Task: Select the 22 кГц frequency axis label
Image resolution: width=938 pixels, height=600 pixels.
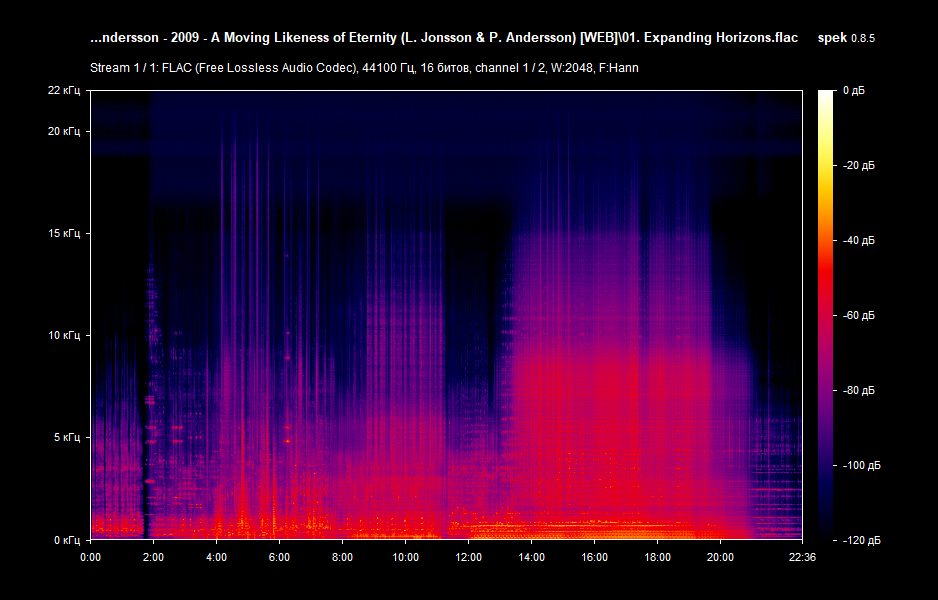Action: tap(64, 92)
